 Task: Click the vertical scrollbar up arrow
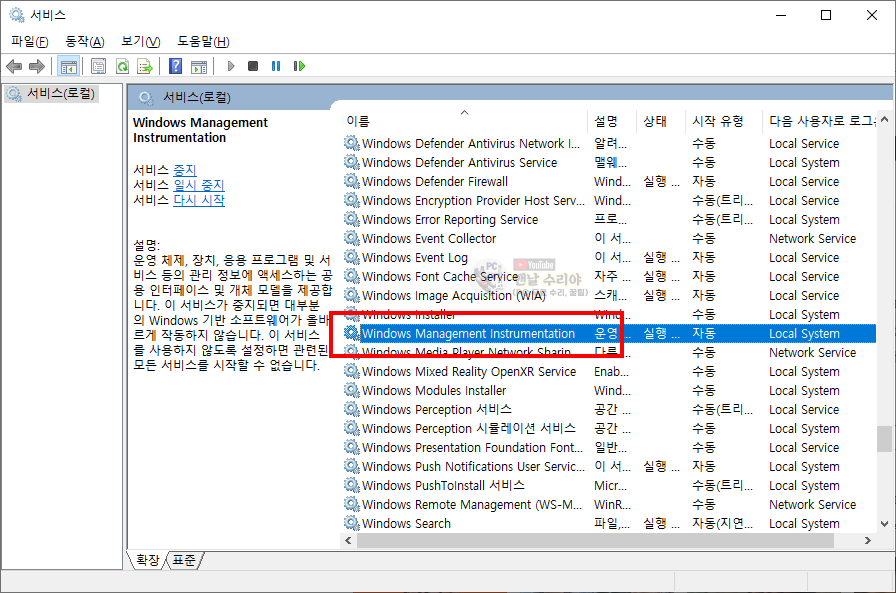coord(885,119)
